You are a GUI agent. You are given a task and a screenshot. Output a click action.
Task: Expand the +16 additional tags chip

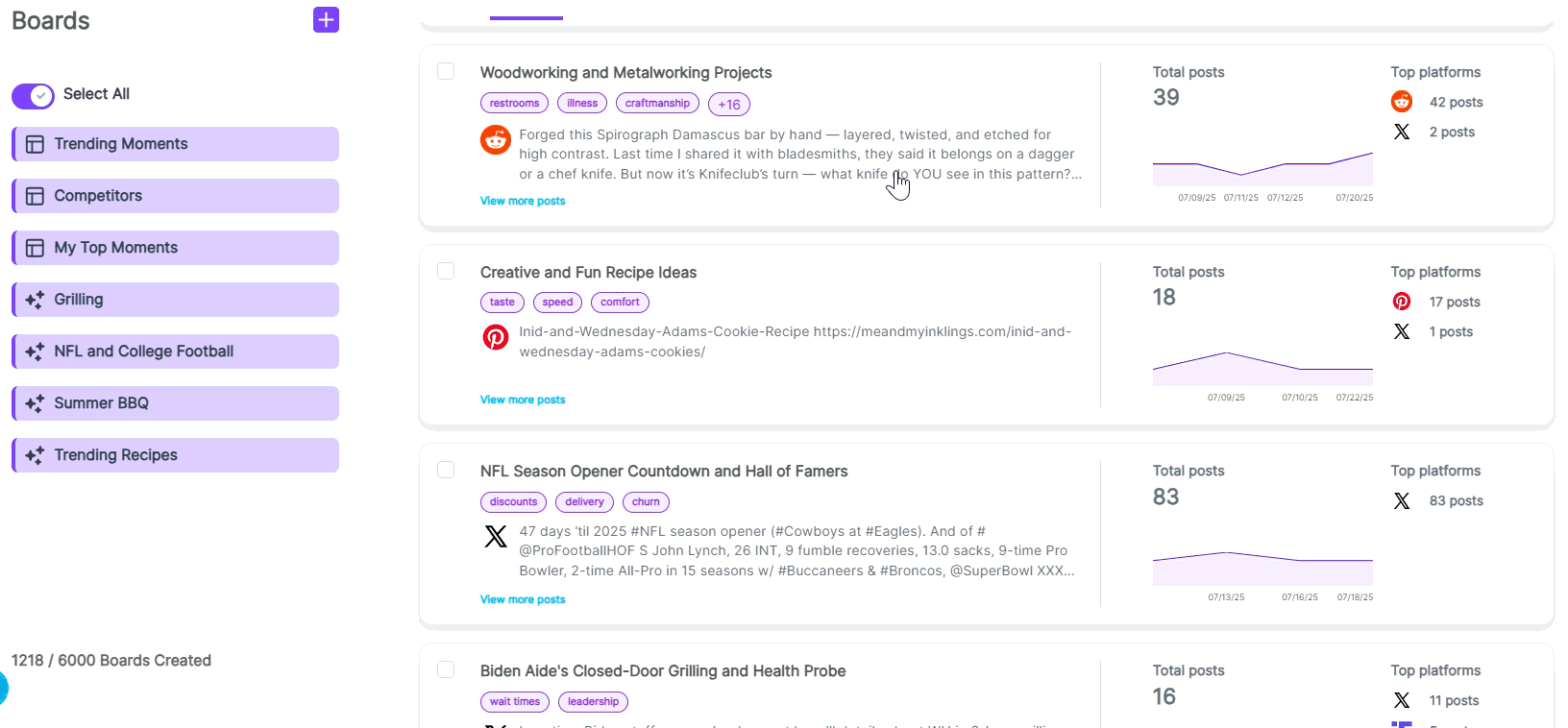[728, 105]
